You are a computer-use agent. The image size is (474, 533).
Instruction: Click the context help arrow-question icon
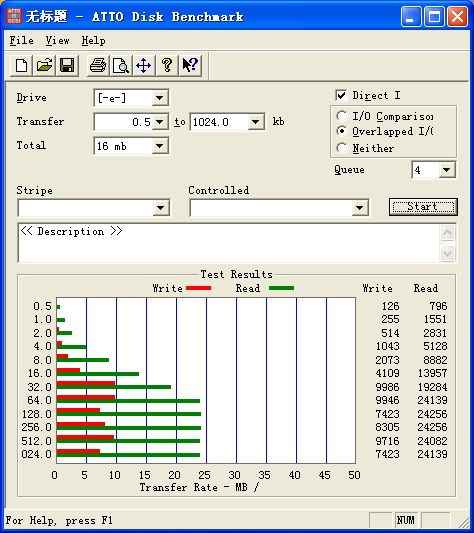point(190,65)
